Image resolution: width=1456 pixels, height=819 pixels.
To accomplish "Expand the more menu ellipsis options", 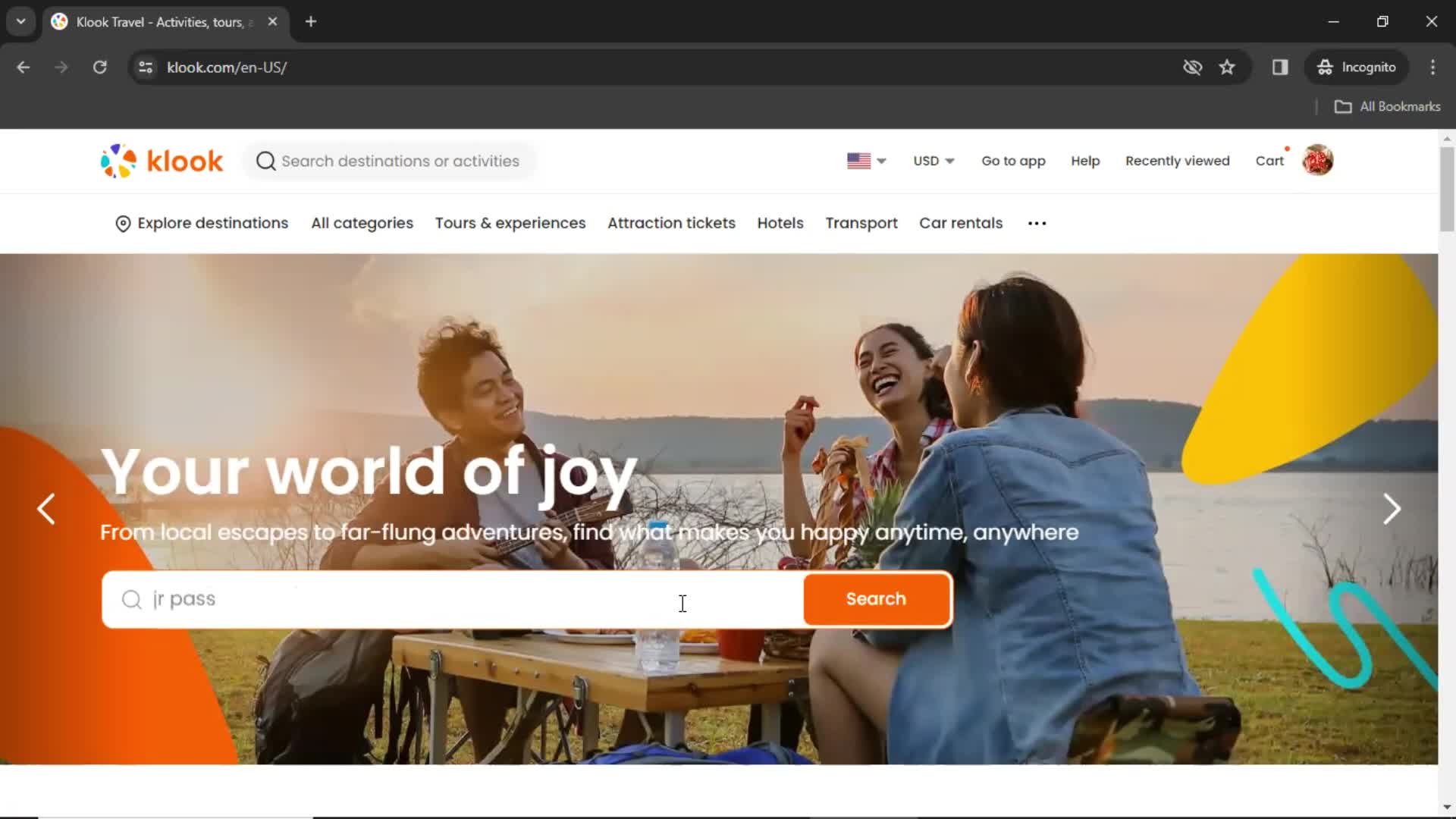I will tap(1037, 223).
